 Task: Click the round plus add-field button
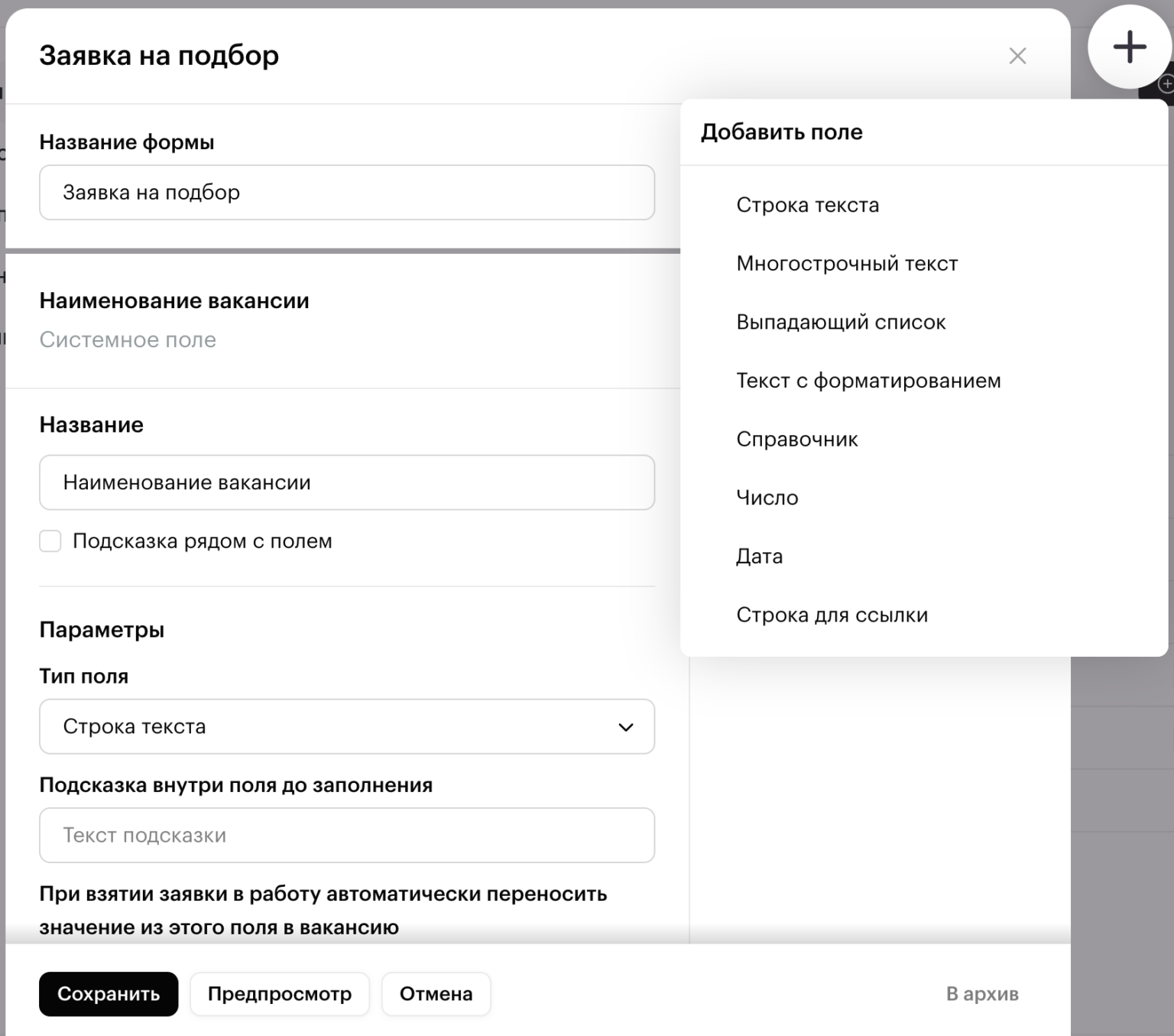click(1129, 47)
